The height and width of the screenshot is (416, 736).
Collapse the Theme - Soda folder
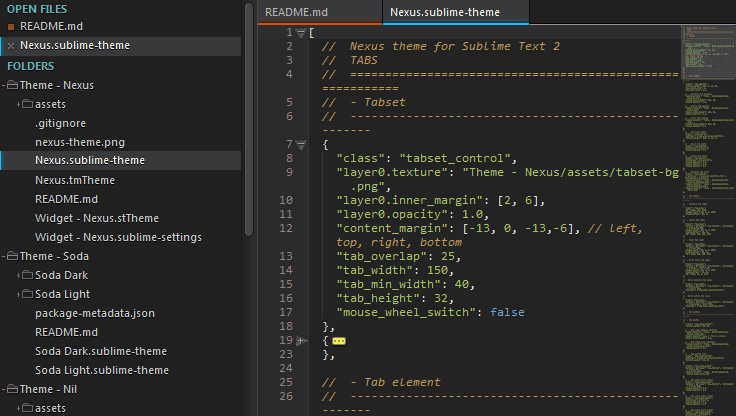(4, 256)
